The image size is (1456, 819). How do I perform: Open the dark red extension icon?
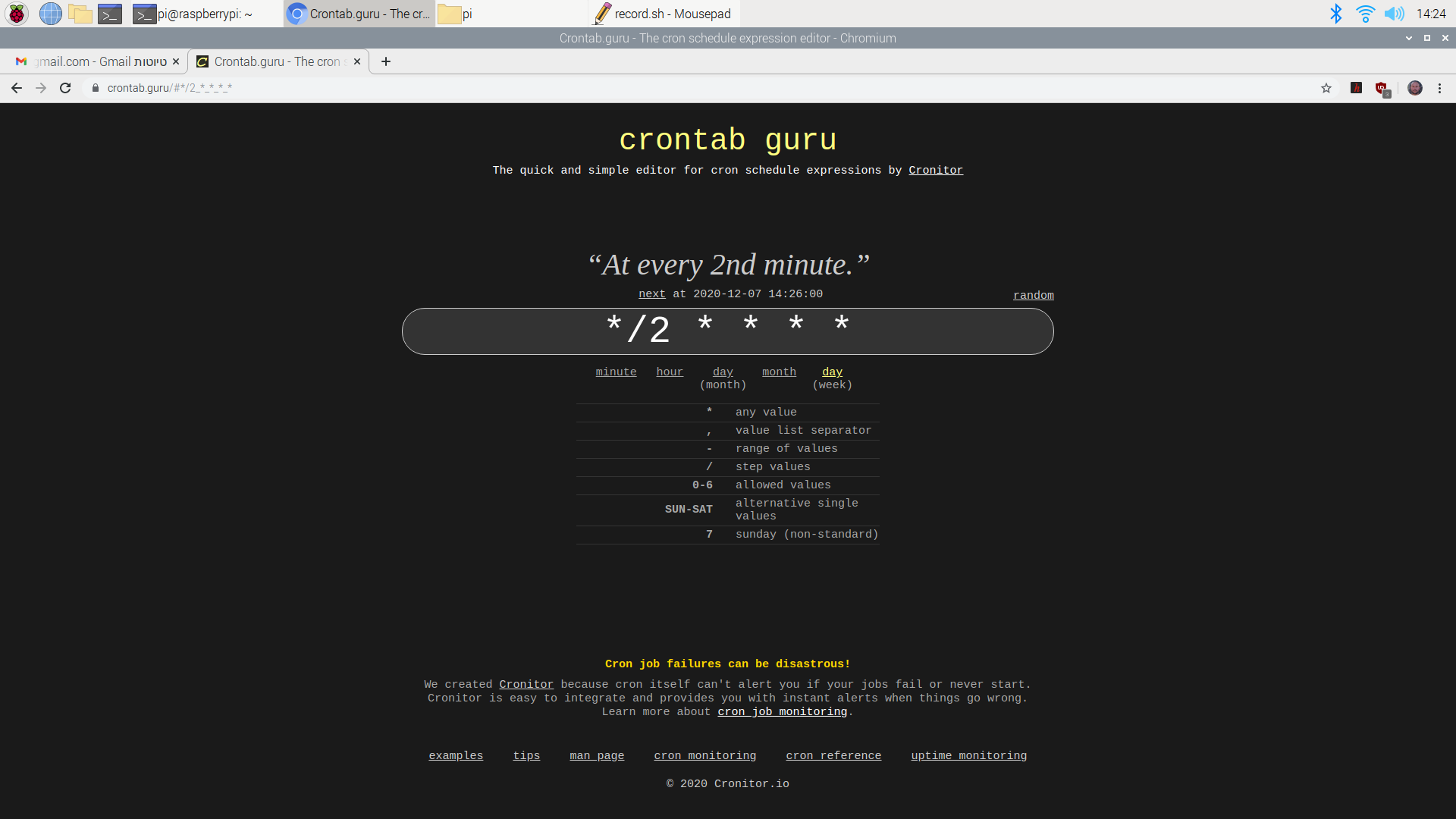click(x=1357, y=88)
